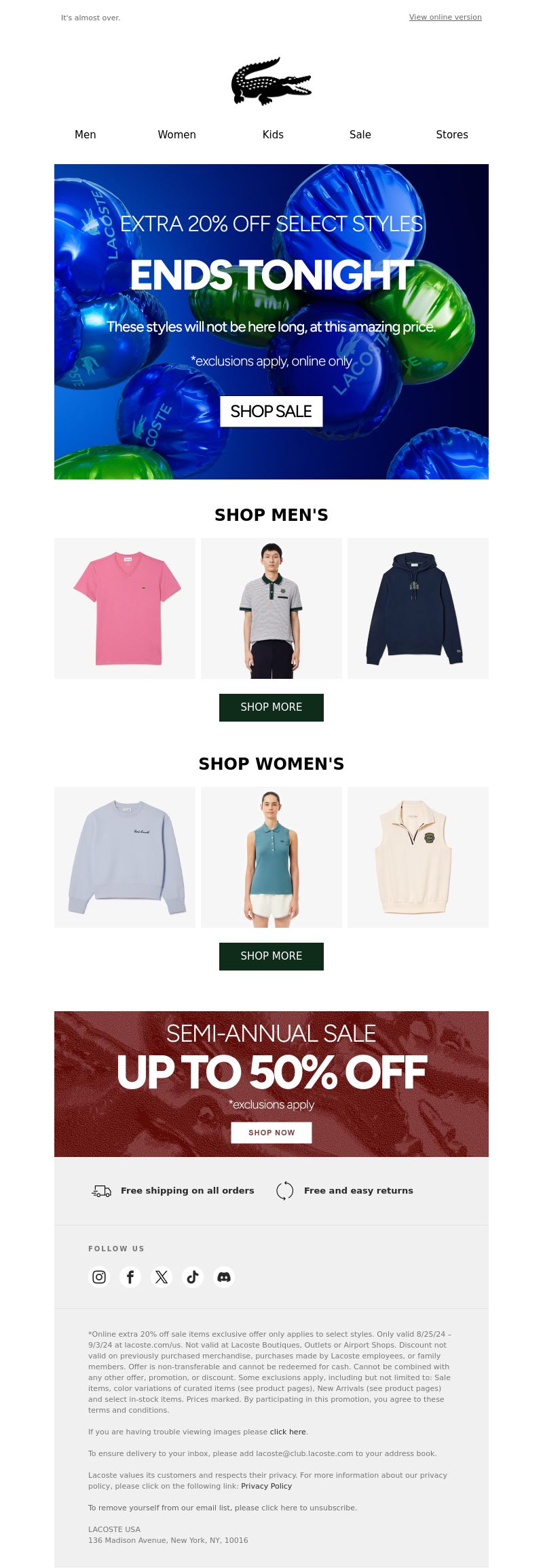Open the TikTok social icon
Screen dimensions: 543x1568
pyautogui.click(x=193, y=1277)
